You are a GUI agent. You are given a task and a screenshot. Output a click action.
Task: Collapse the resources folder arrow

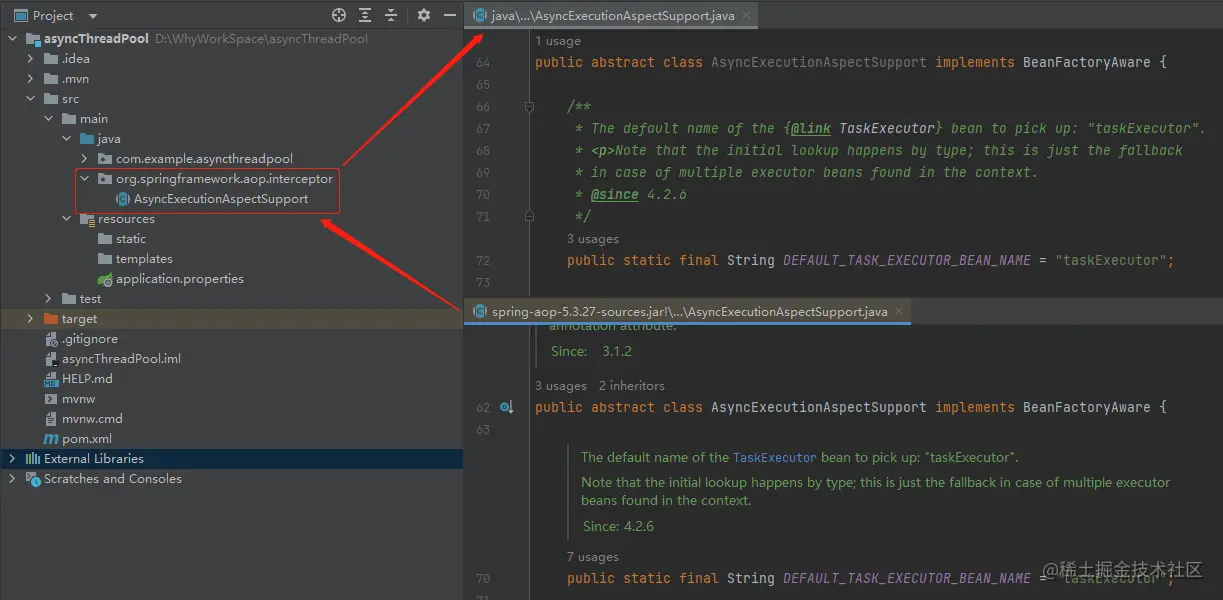pyautogui.click(x=67, y=219)
